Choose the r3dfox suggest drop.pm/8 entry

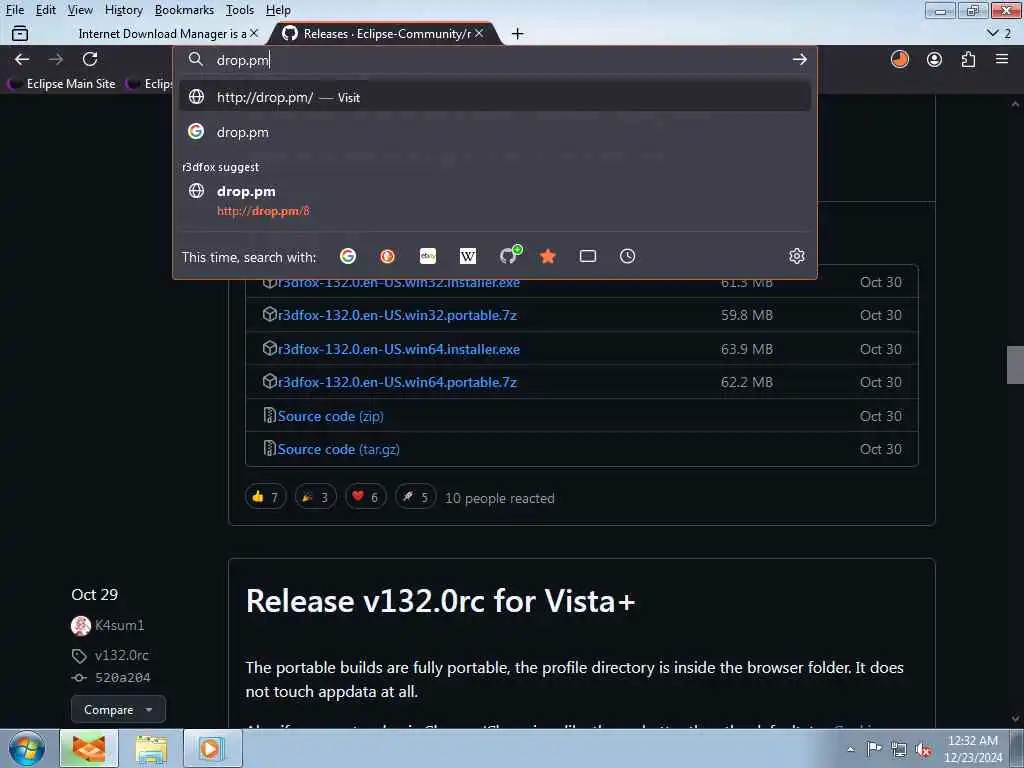click(x=494, y=200)
